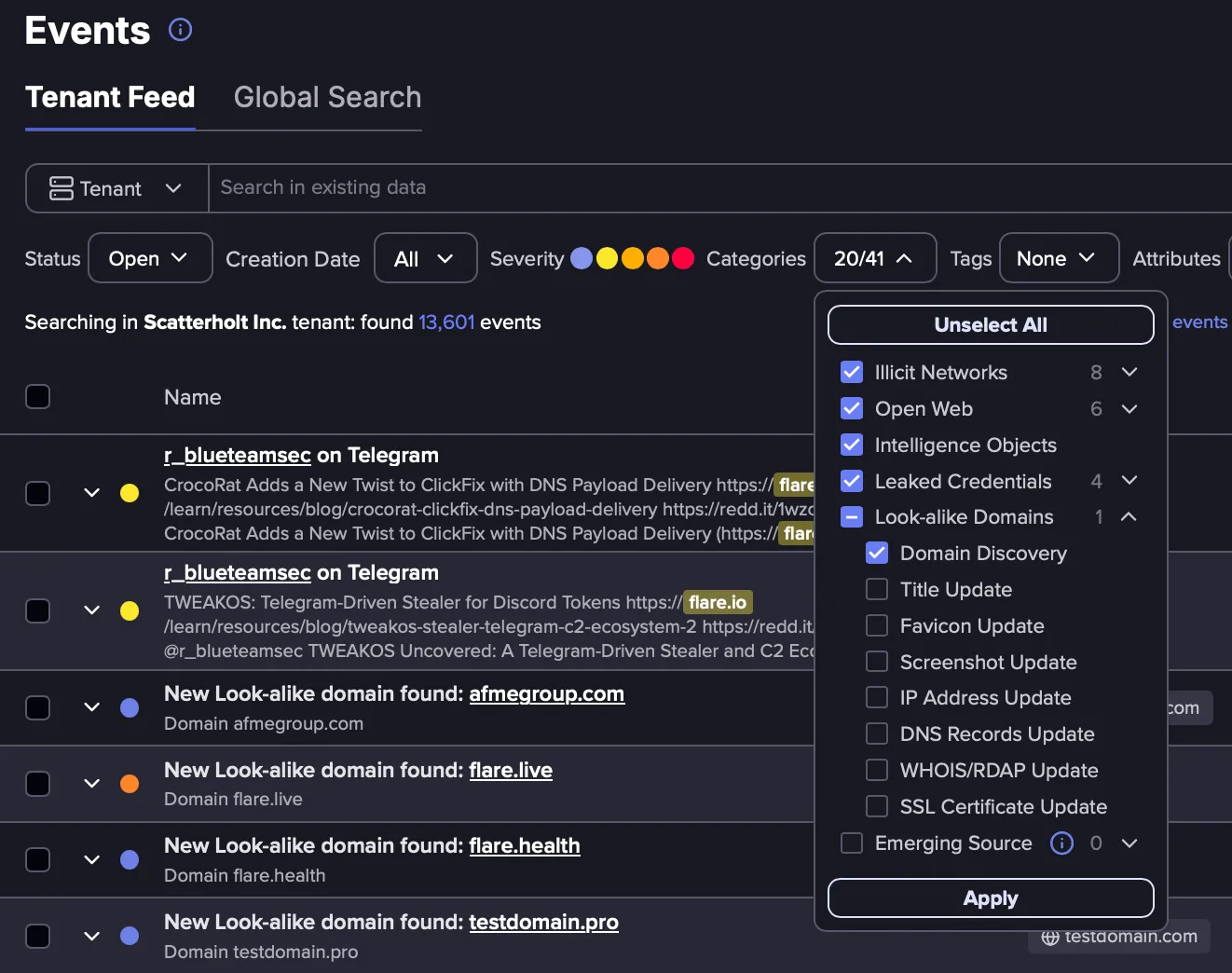
Task: Enable Favicon Update checkbox
Action: click(x=877, y=625)
